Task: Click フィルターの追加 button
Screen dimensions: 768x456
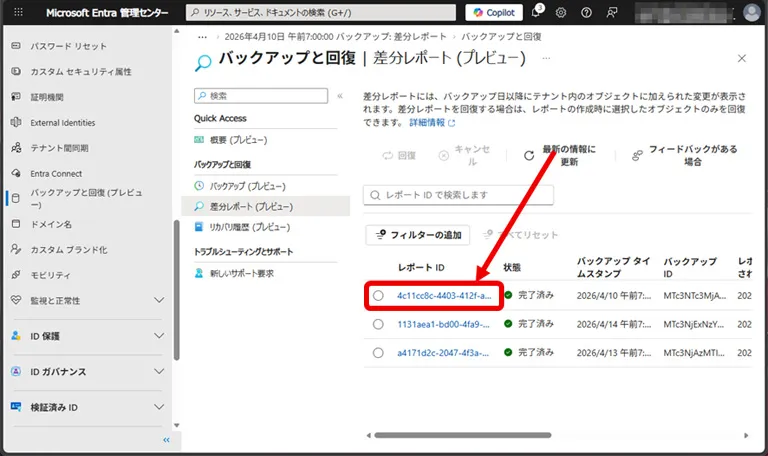Action: coord(418,235)
